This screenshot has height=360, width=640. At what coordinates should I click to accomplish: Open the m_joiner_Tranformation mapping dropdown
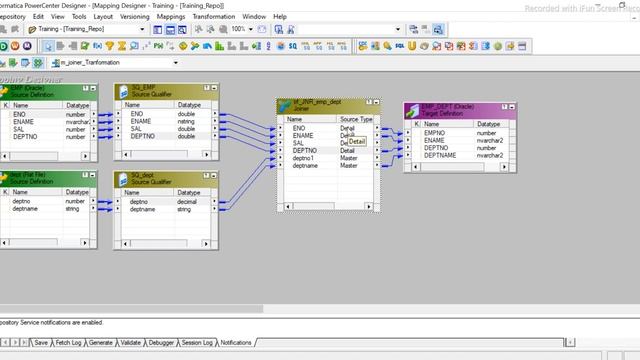(176, 63)
